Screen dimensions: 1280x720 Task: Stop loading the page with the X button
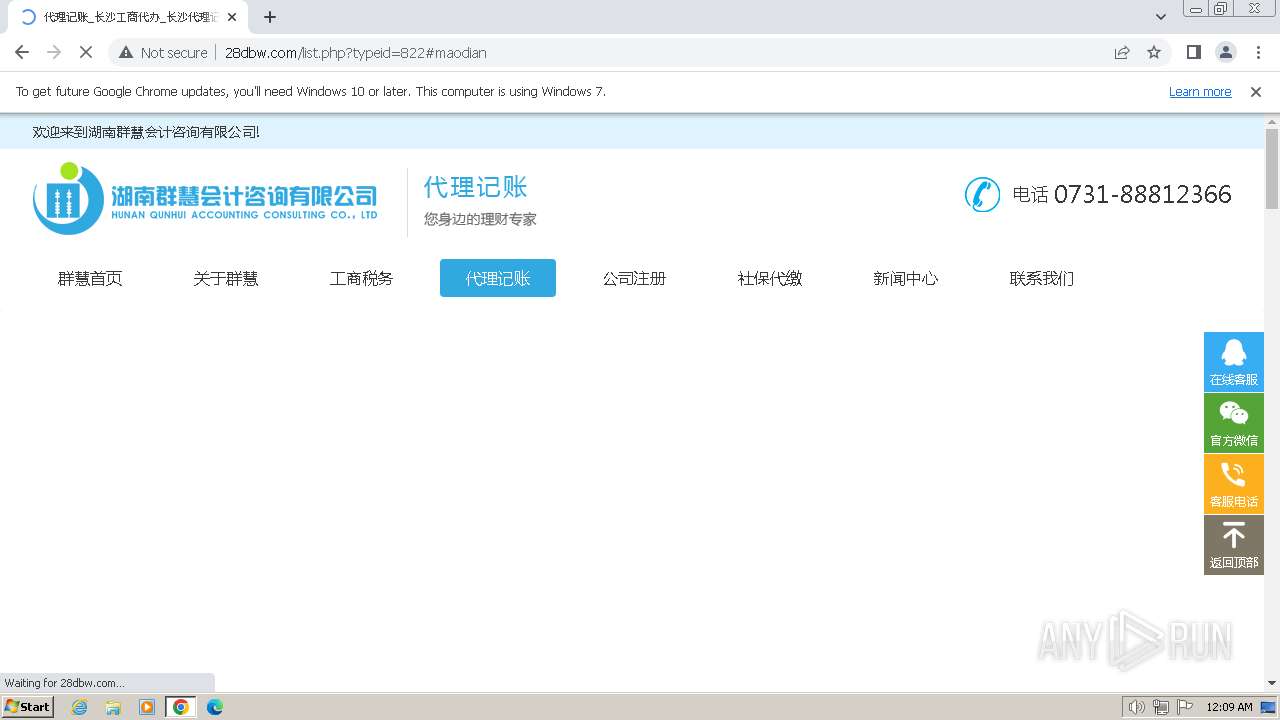85,52
